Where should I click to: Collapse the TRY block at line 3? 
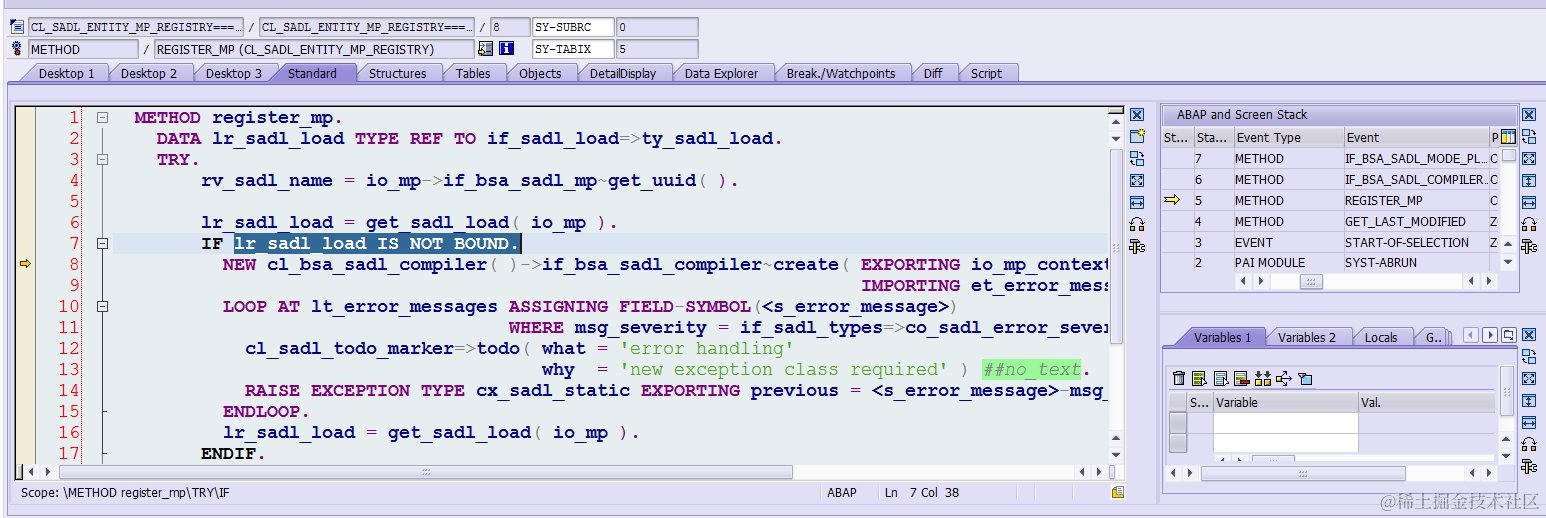tap(102, 159)
